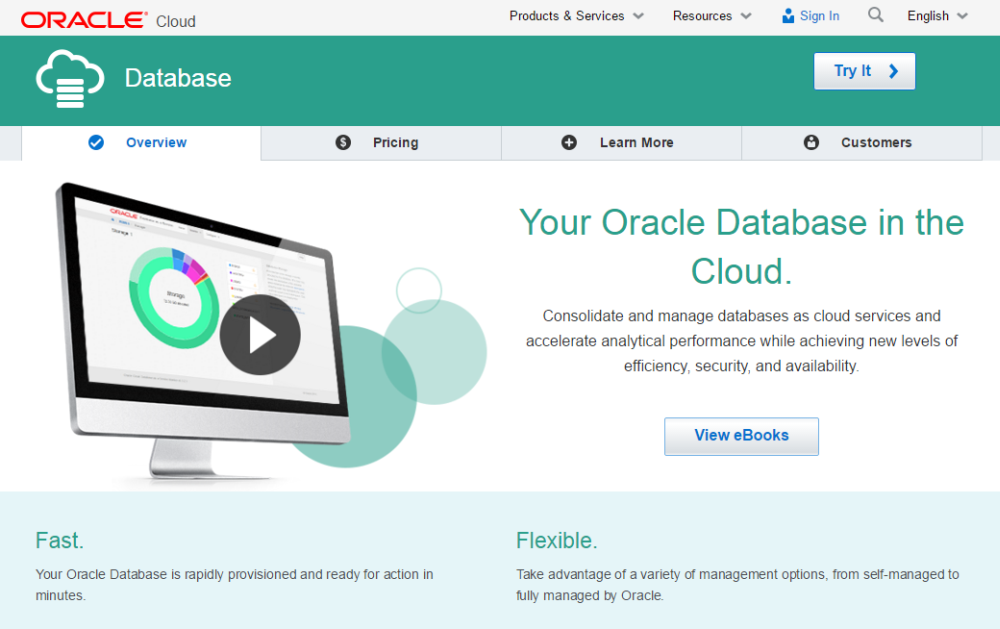Click the Sign In link
This screenshot has width=1000, height=629.
click(817, 15)
